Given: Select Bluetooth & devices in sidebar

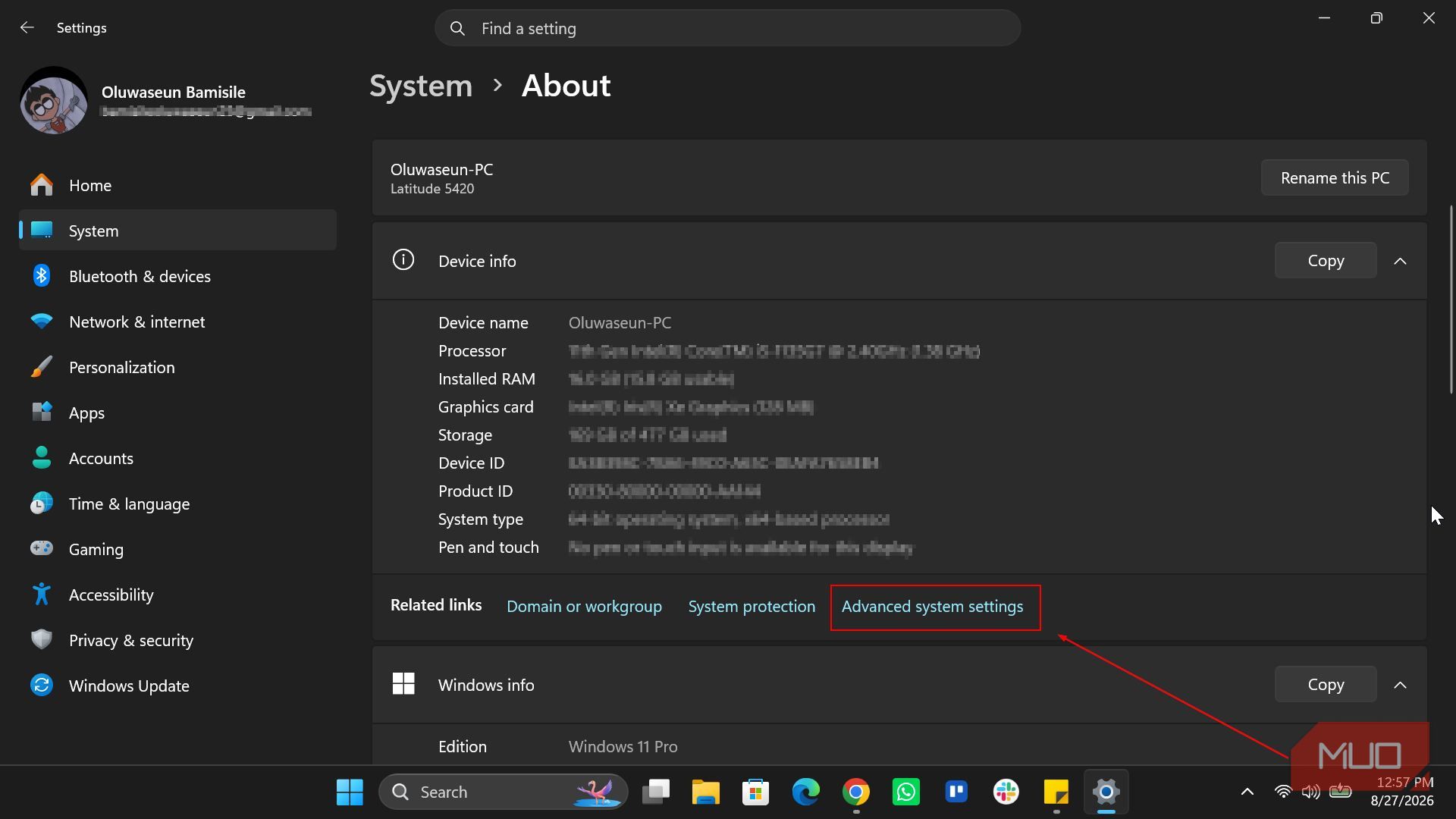Looking at the screenshot, I should (x=178, y=276).
